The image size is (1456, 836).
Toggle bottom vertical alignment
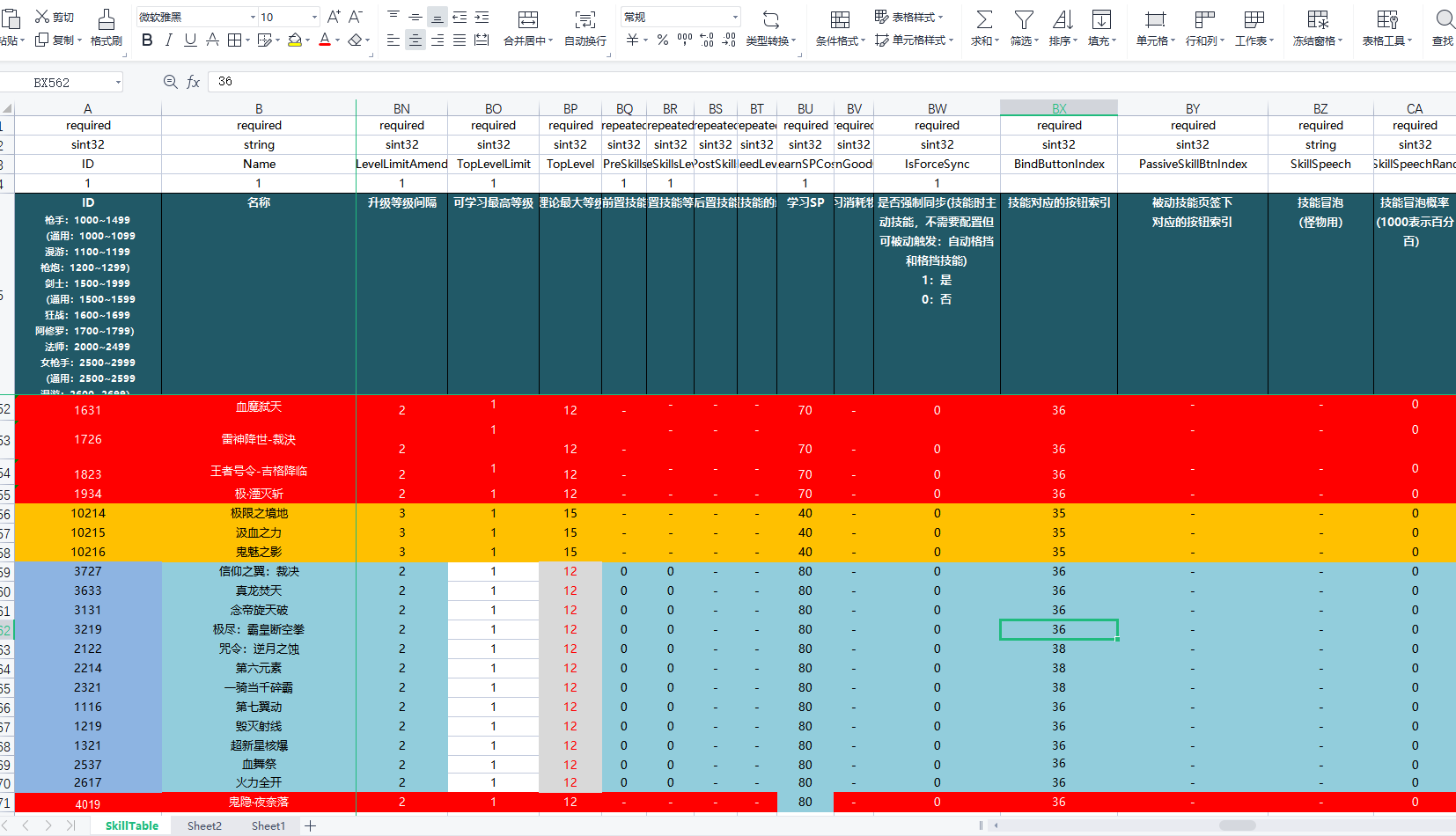click(x=438, y=17)
